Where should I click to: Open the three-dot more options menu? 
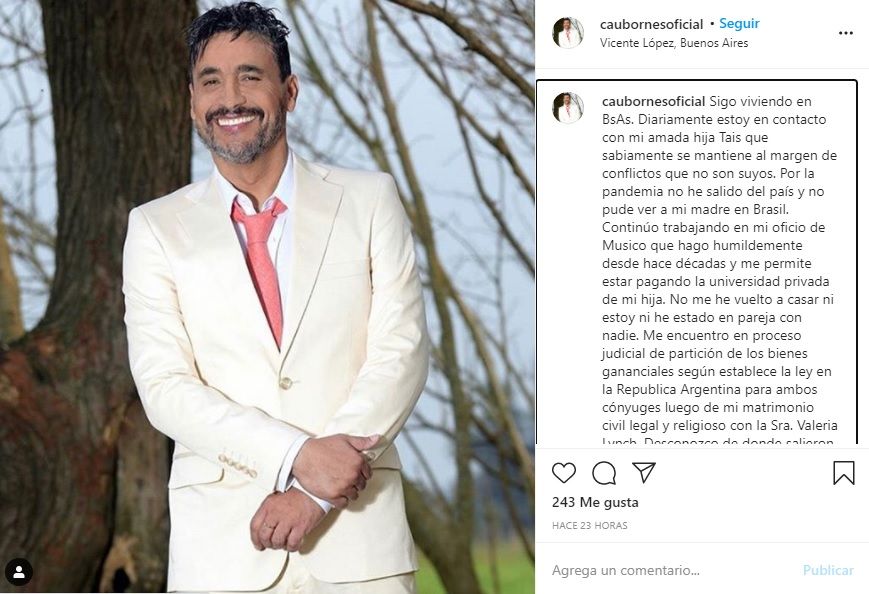coord(846,33)
